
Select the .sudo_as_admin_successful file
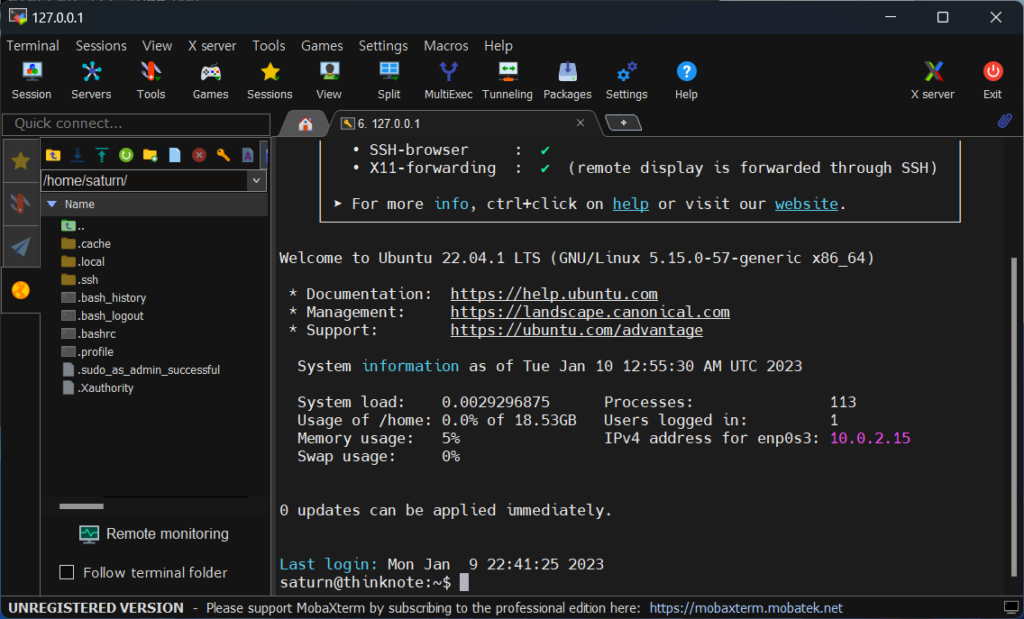[140, 370]
